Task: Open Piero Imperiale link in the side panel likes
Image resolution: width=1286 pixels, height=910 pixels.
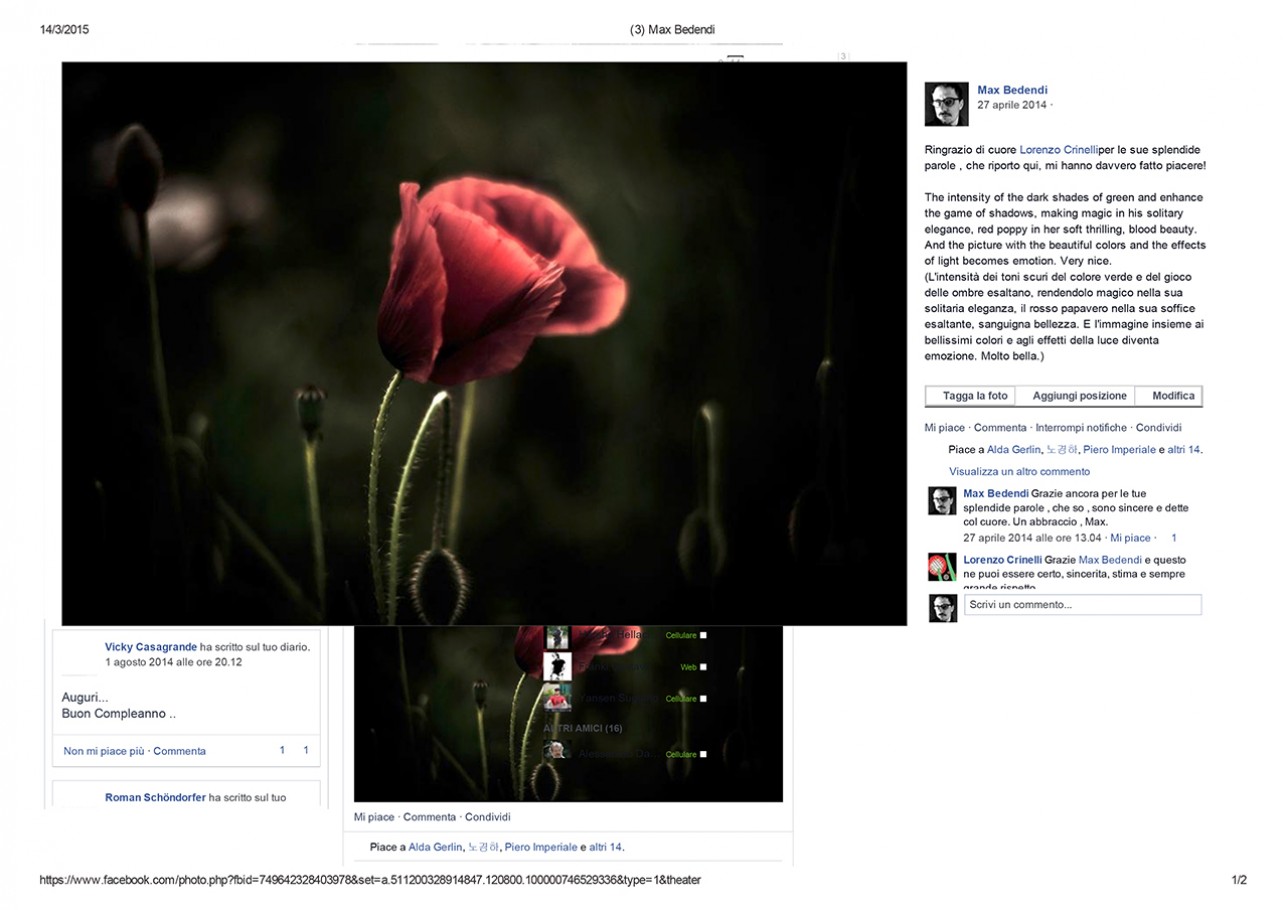Action: click(x=1118, y=450)
